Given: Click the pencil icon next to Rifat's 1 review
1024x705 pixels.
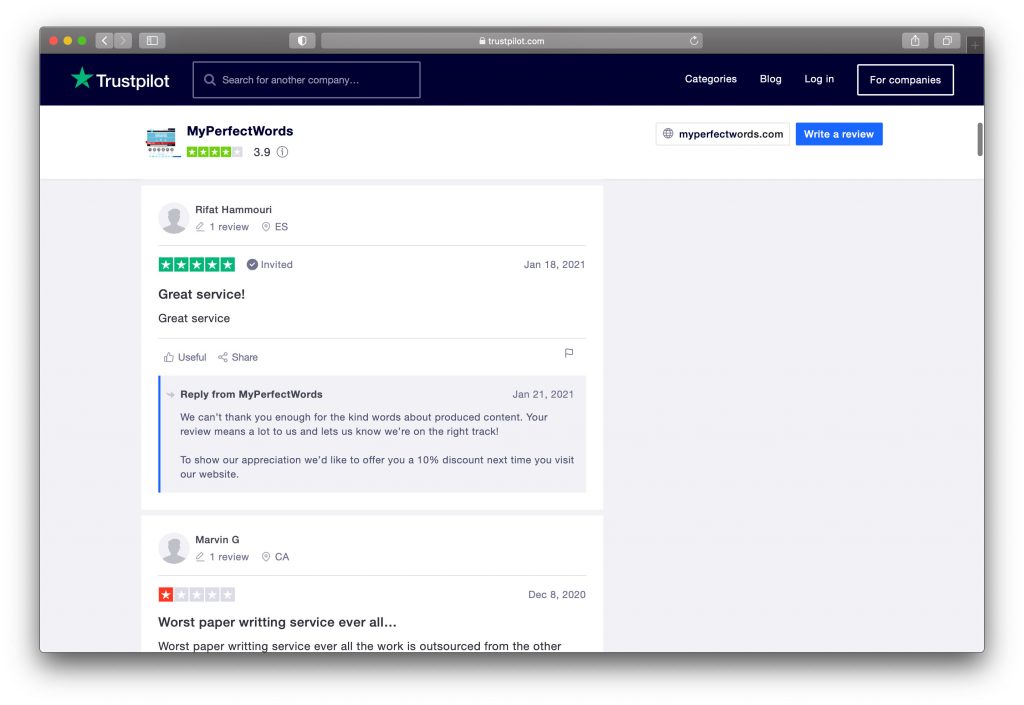Looking at the screenshot, I should (x=200, y=227).
